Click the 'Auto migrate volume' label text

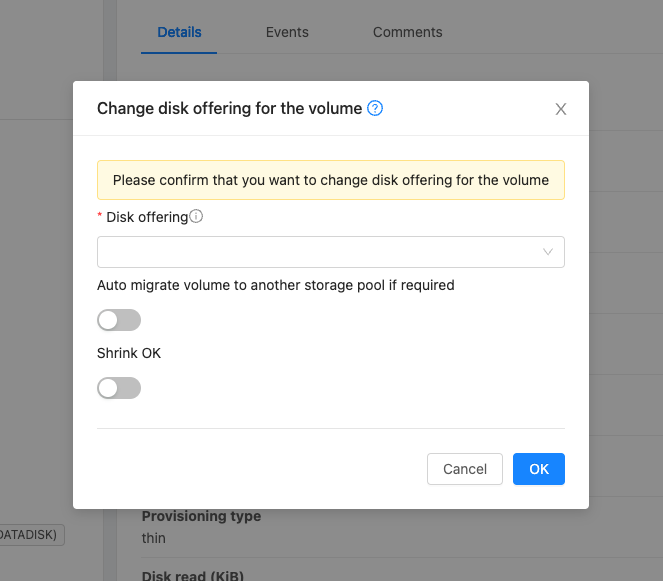pyautogui.click(x=275, y=285)
